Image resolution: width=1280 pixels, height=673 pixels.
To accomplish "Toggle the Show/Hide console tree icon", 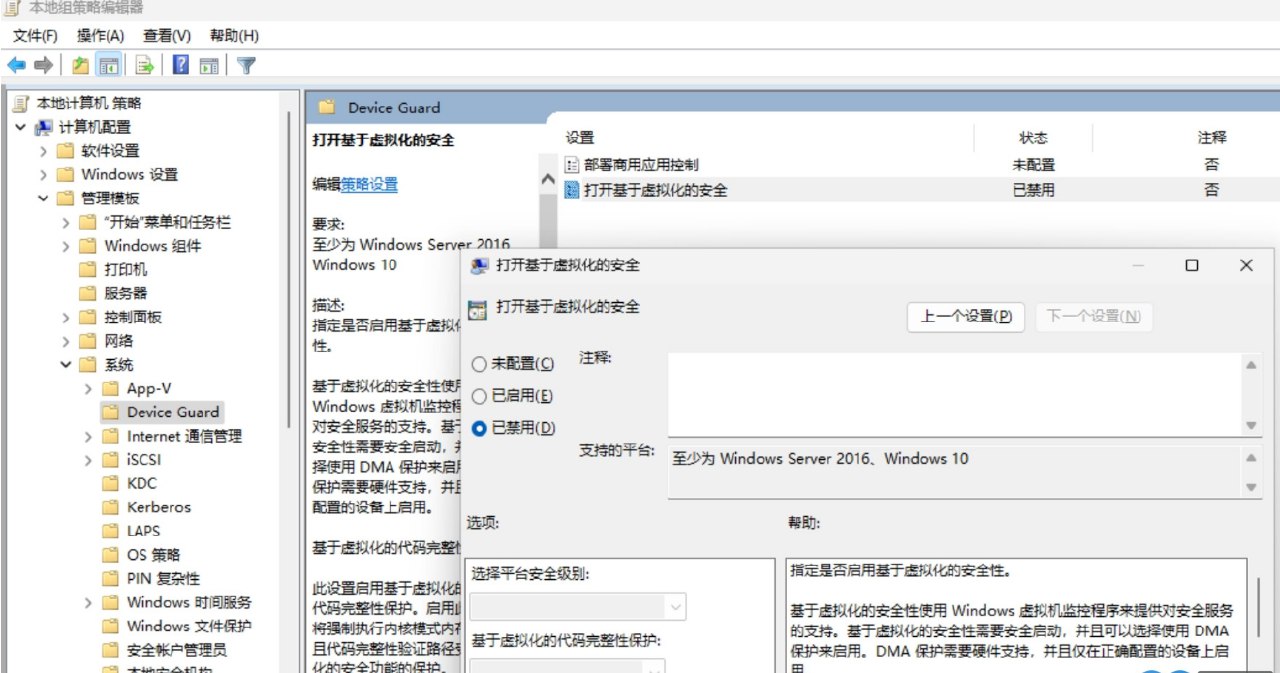I will [x=108, y=66].
